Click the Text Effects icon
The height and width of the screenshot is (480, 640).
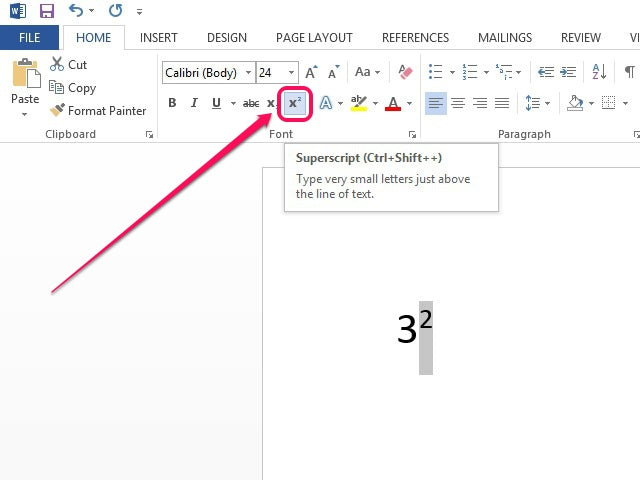click(x=326, y=103)
